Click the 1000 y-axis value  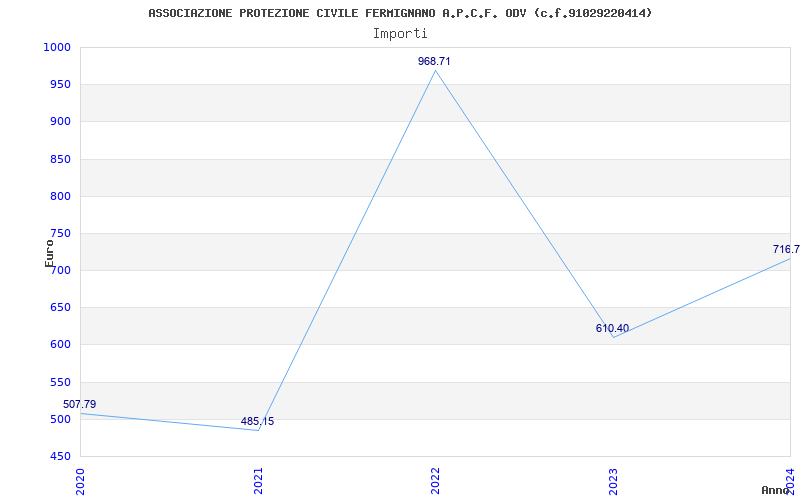pyautogui.click(x=57, y=47)
